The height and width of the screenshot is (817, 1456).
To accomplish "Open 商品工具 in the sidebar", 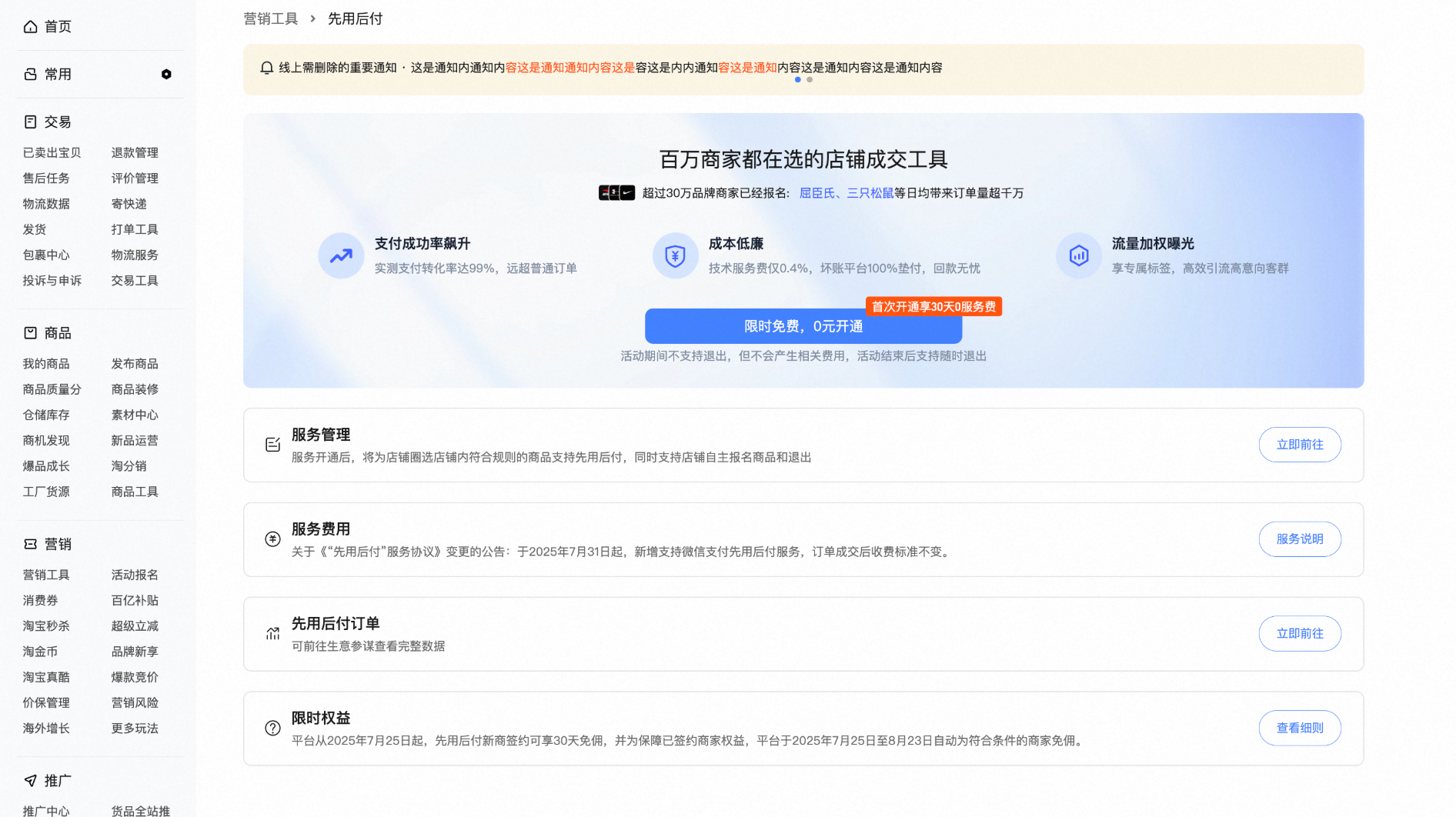I will (135, 492).
